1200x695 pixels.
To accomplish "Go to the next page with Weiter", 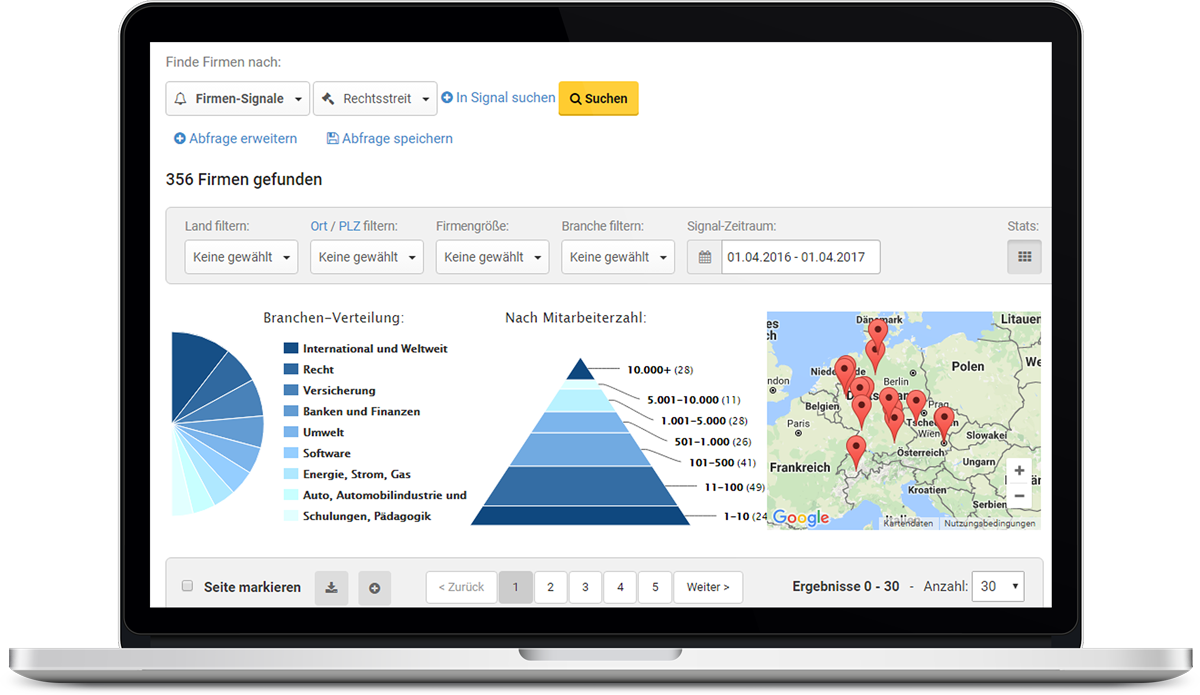I will [708, 588].
